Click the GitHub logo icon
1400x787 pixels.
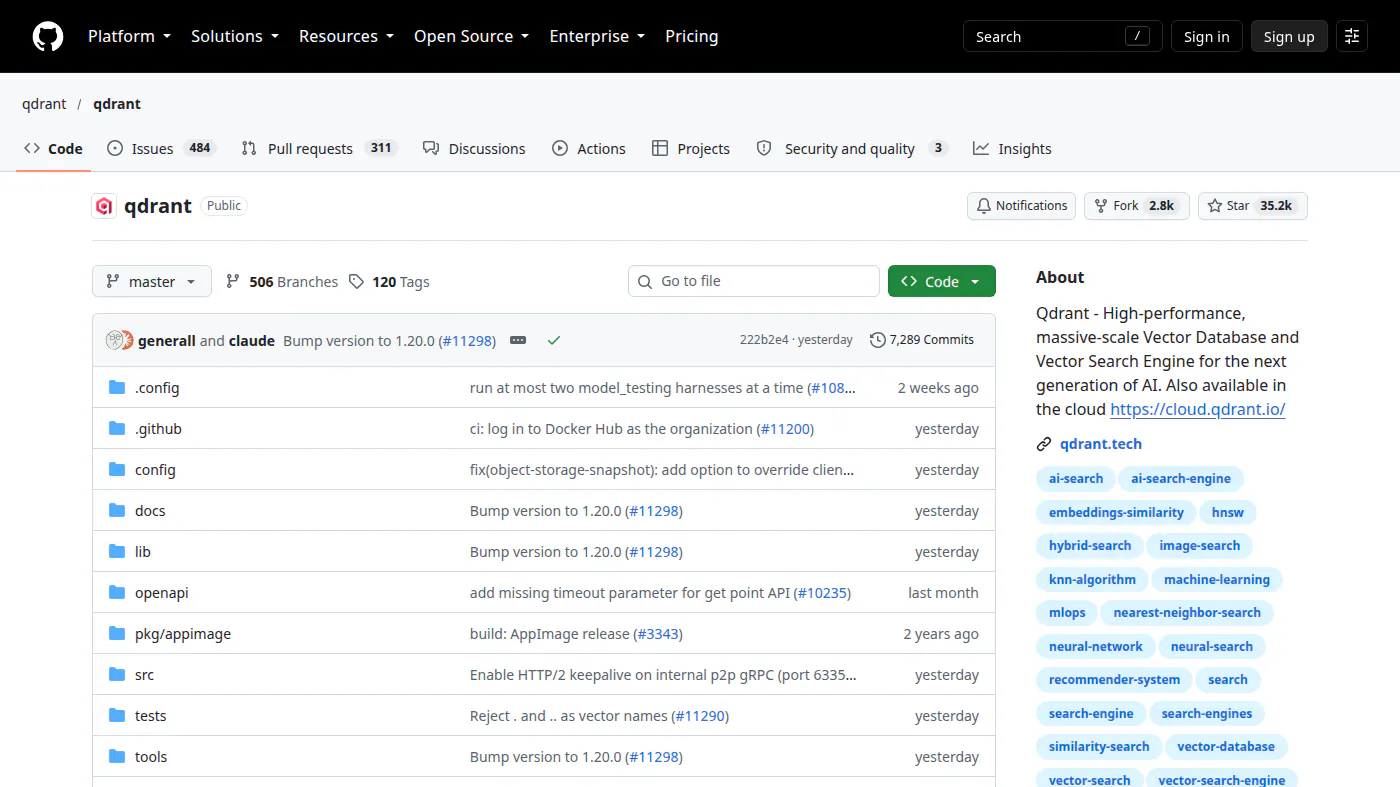click(48, 37)
